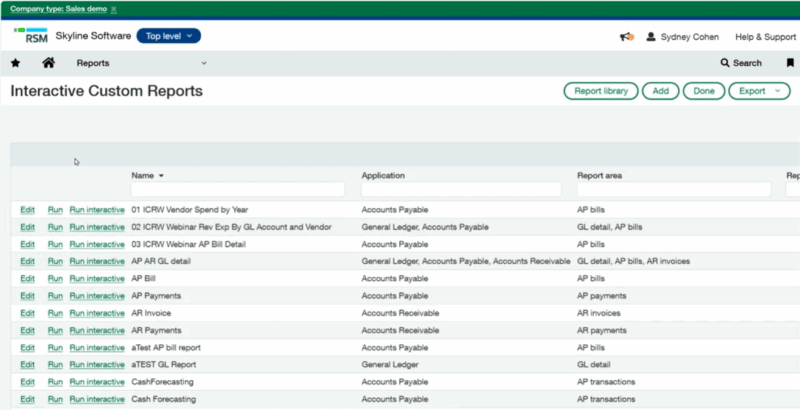The image size is (800, 410).
Task: Run interactive the AP Bill report
Action: 97,278
